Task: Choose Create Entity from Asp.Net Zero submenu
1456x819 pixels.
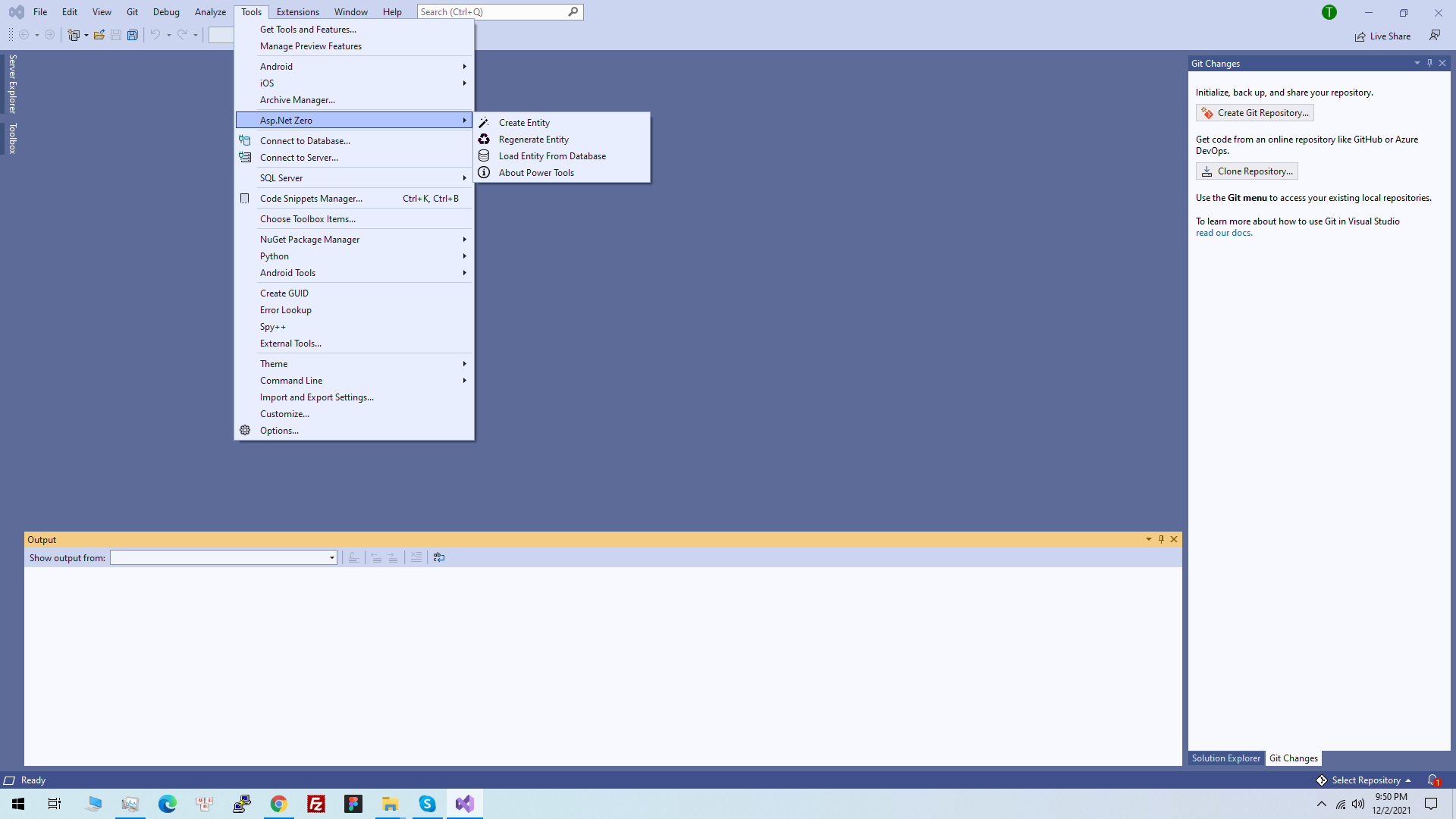Action: (524, 123)
